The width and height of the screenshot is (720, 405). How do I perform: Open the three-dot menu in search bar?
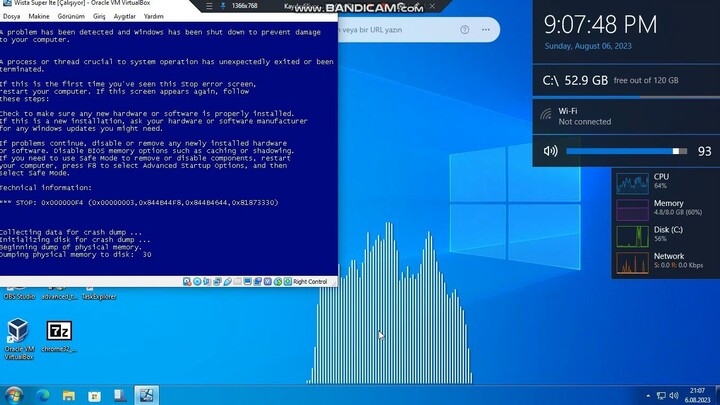tap(486, 30)
